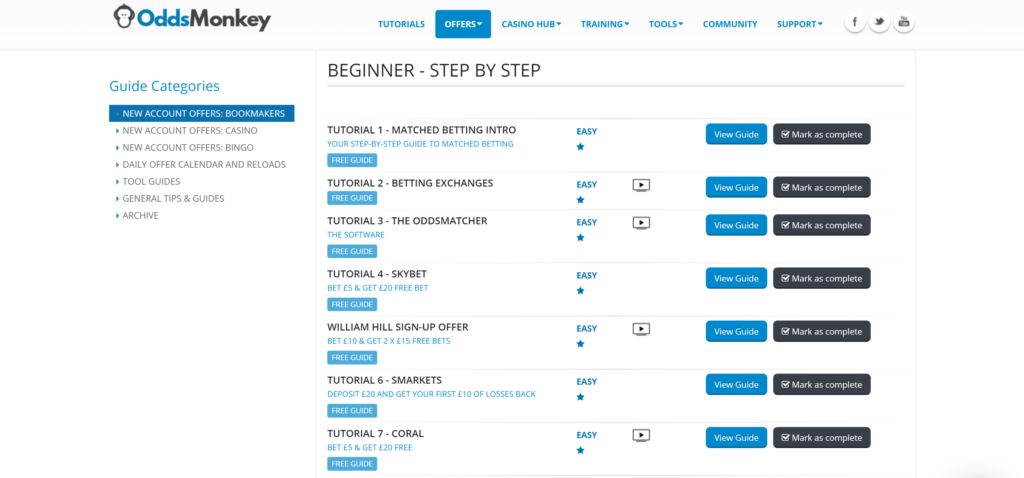1024x478 pixels.
Task: Click the star under EASY for Tutorial 4 Skybet
Action: [580, 291]
